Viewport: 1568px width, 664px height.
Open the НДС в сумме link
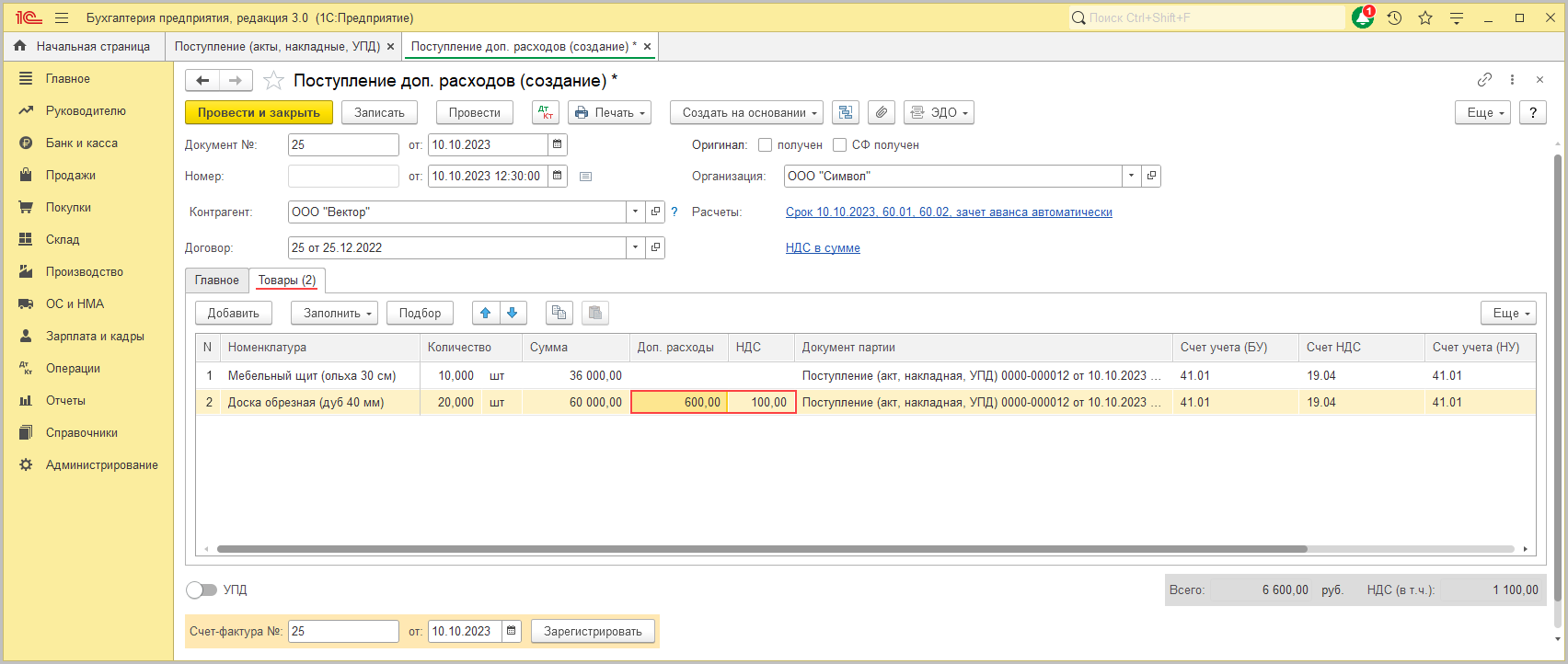(x=823, y=247)
